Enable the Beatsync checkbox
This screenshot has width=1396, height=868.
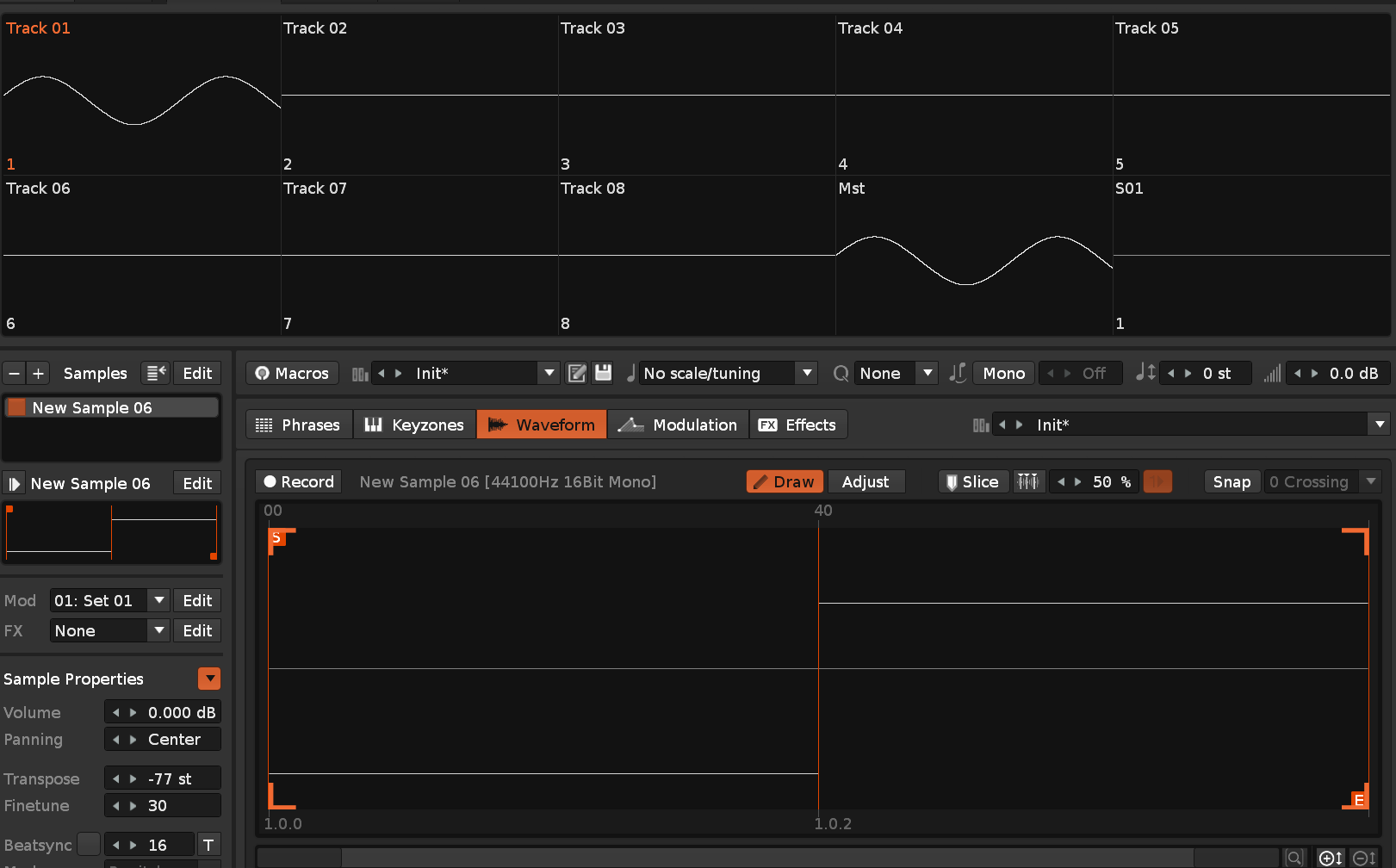coord(89,845)
